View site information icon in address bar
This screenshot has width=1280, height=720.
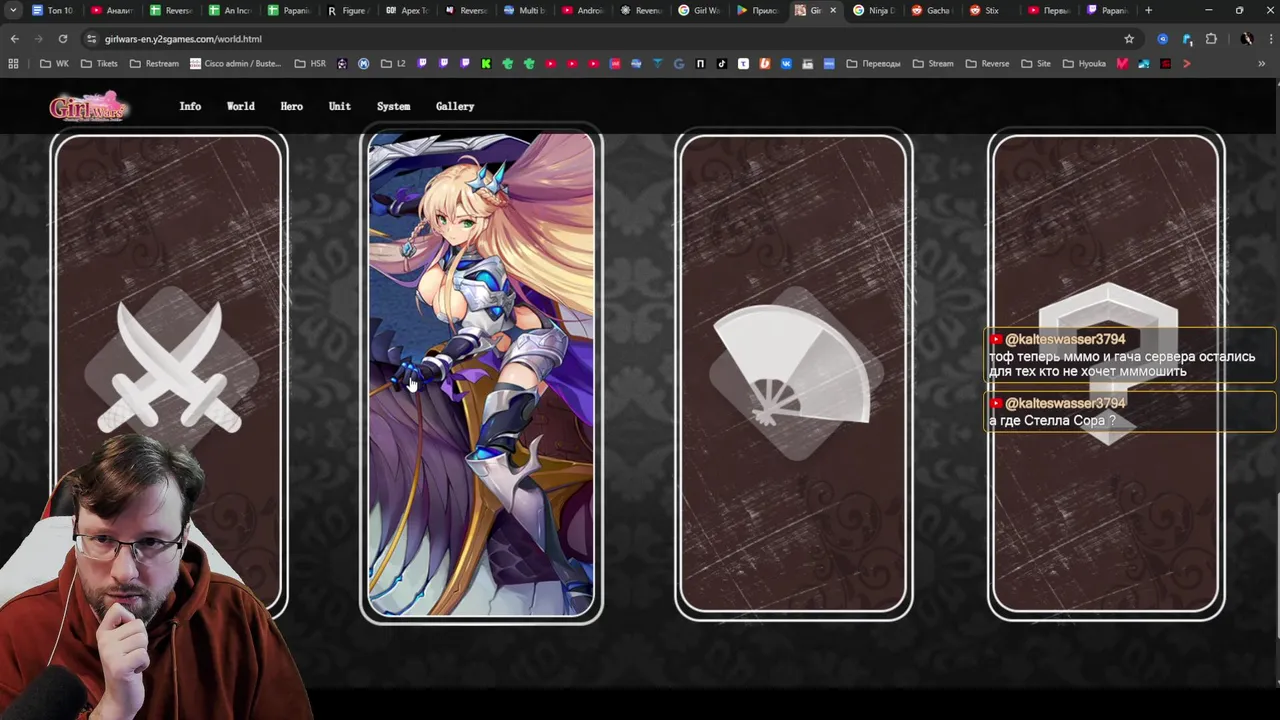tap(91, 39)
